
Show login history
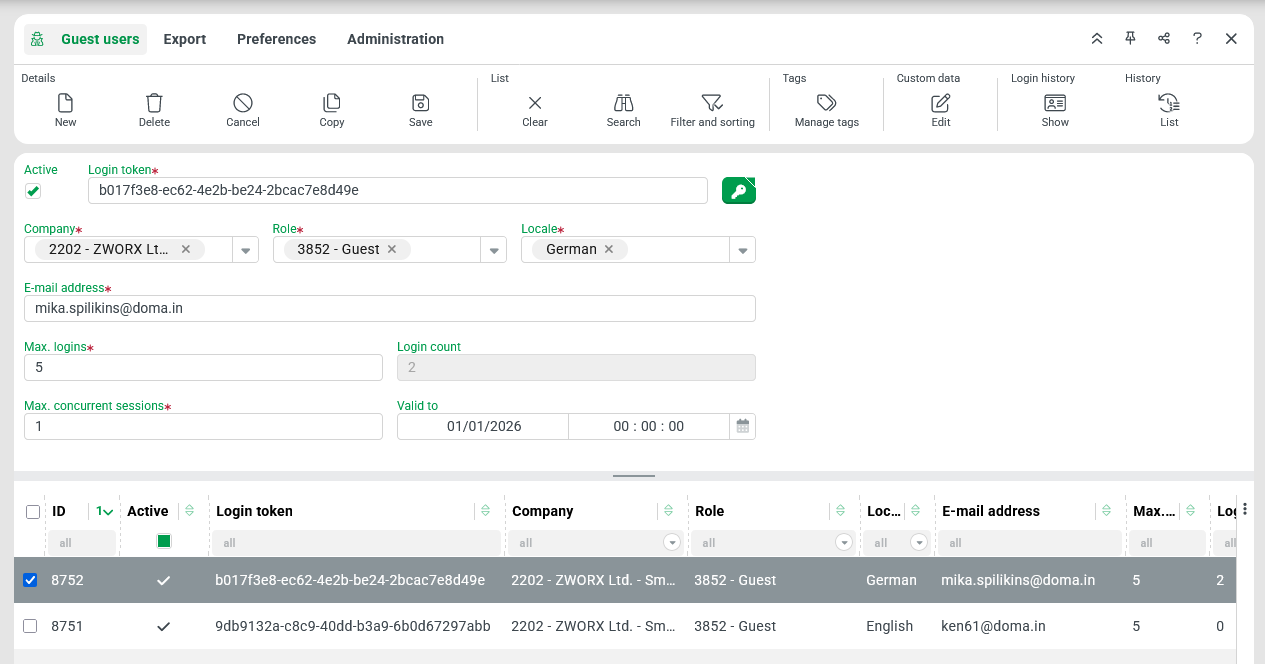(1055, 103)
